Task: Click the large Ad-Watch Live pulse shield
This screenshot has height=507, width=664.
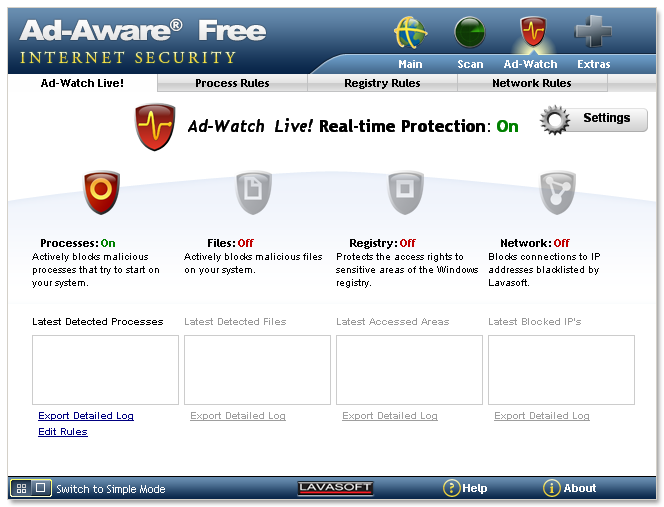Action: tap(155, 127)
